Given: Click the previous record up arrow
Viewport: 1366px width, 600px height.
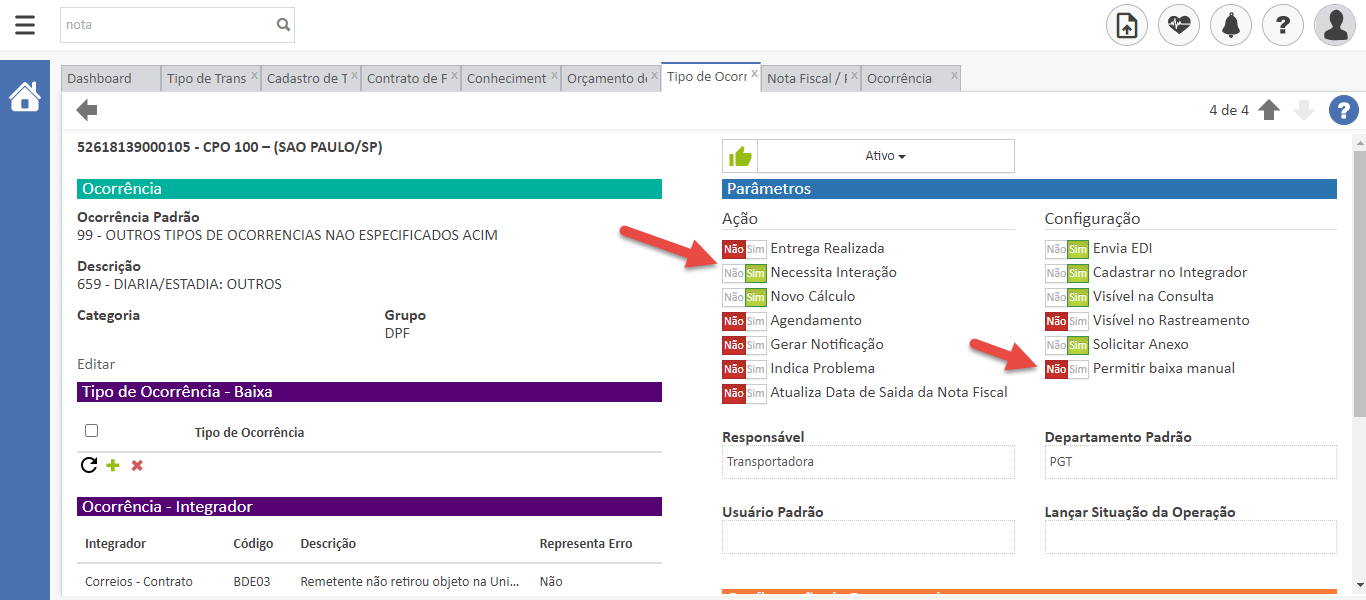Looking at the screenshot, I should (1269, 110).
